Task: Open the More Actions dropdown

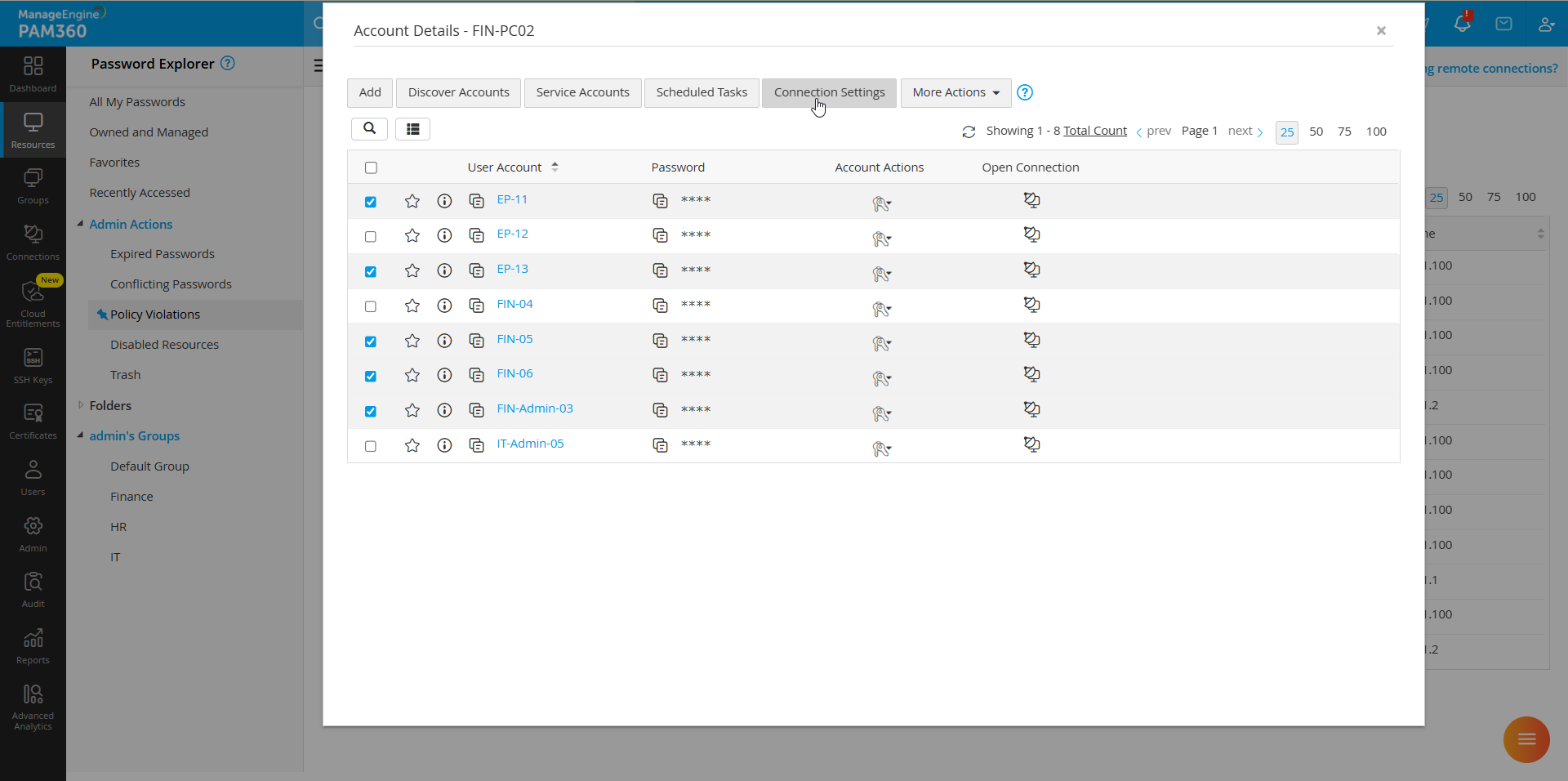Action: pos(955,92)
